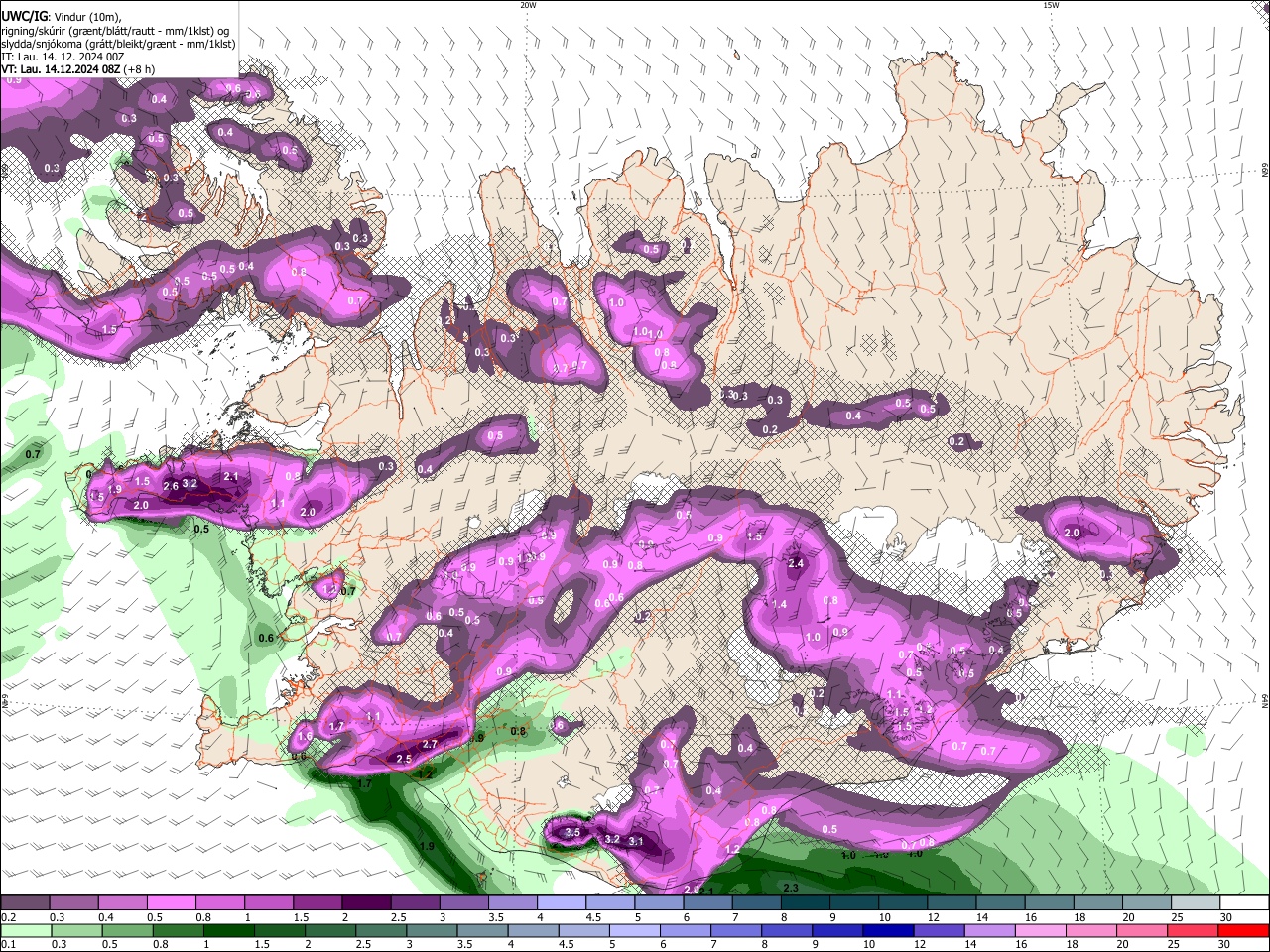Select the medium blue 8 rain legend swatch

tap(788, 930)
